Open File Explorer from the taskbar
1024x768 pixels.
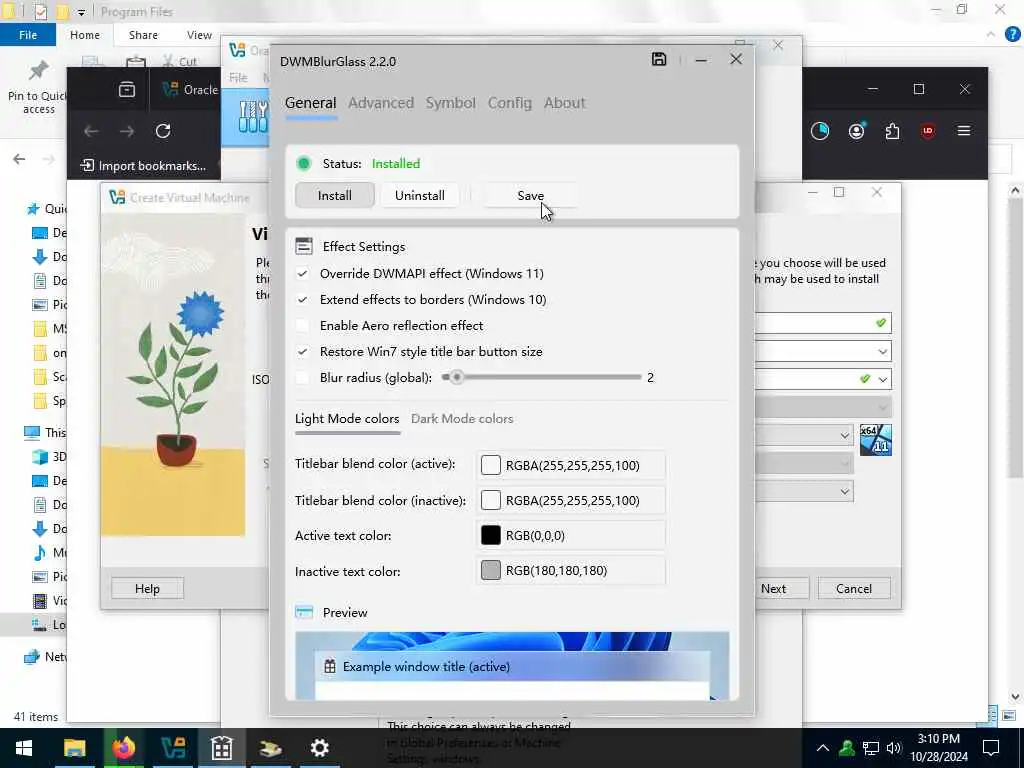coord(74,748)
